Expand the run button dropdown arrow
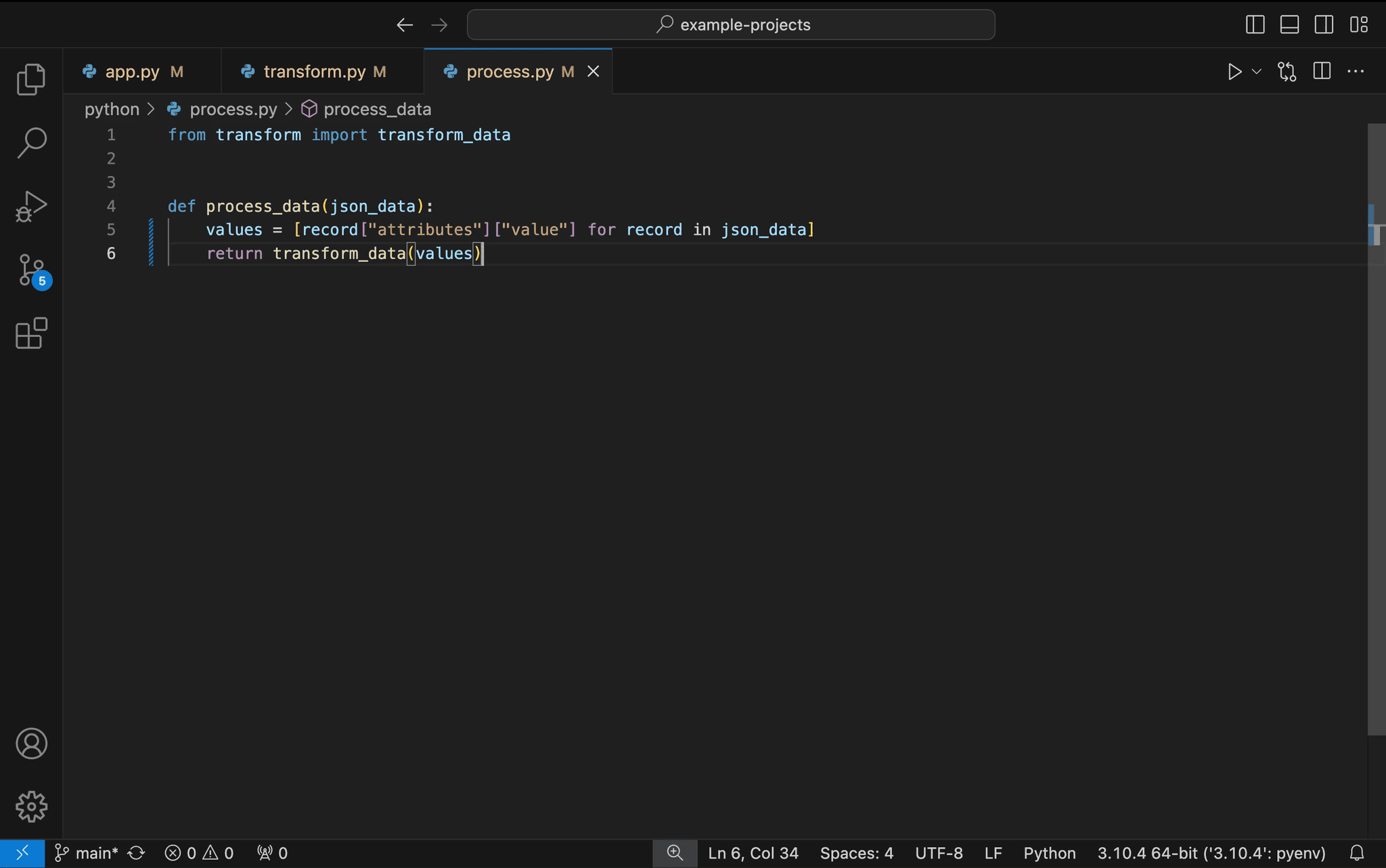 pyautogui.click(x=1257, y=72)
